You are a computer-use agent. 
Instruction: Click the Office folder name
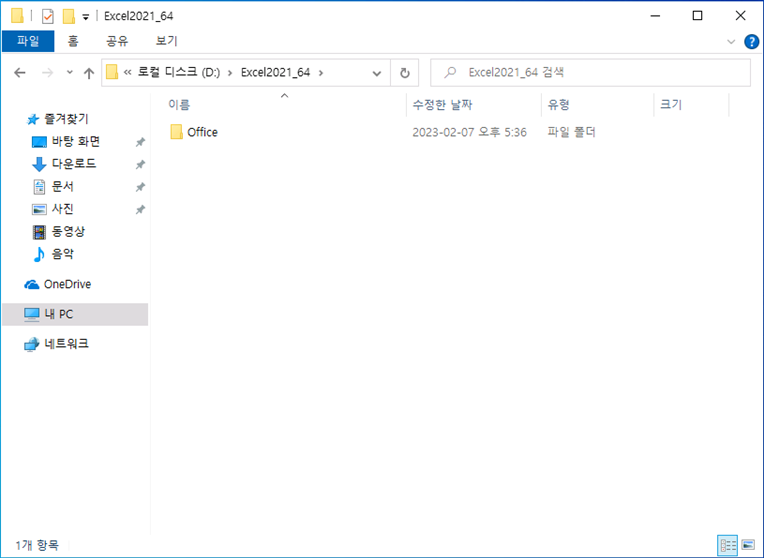click(x=202, y=132)
